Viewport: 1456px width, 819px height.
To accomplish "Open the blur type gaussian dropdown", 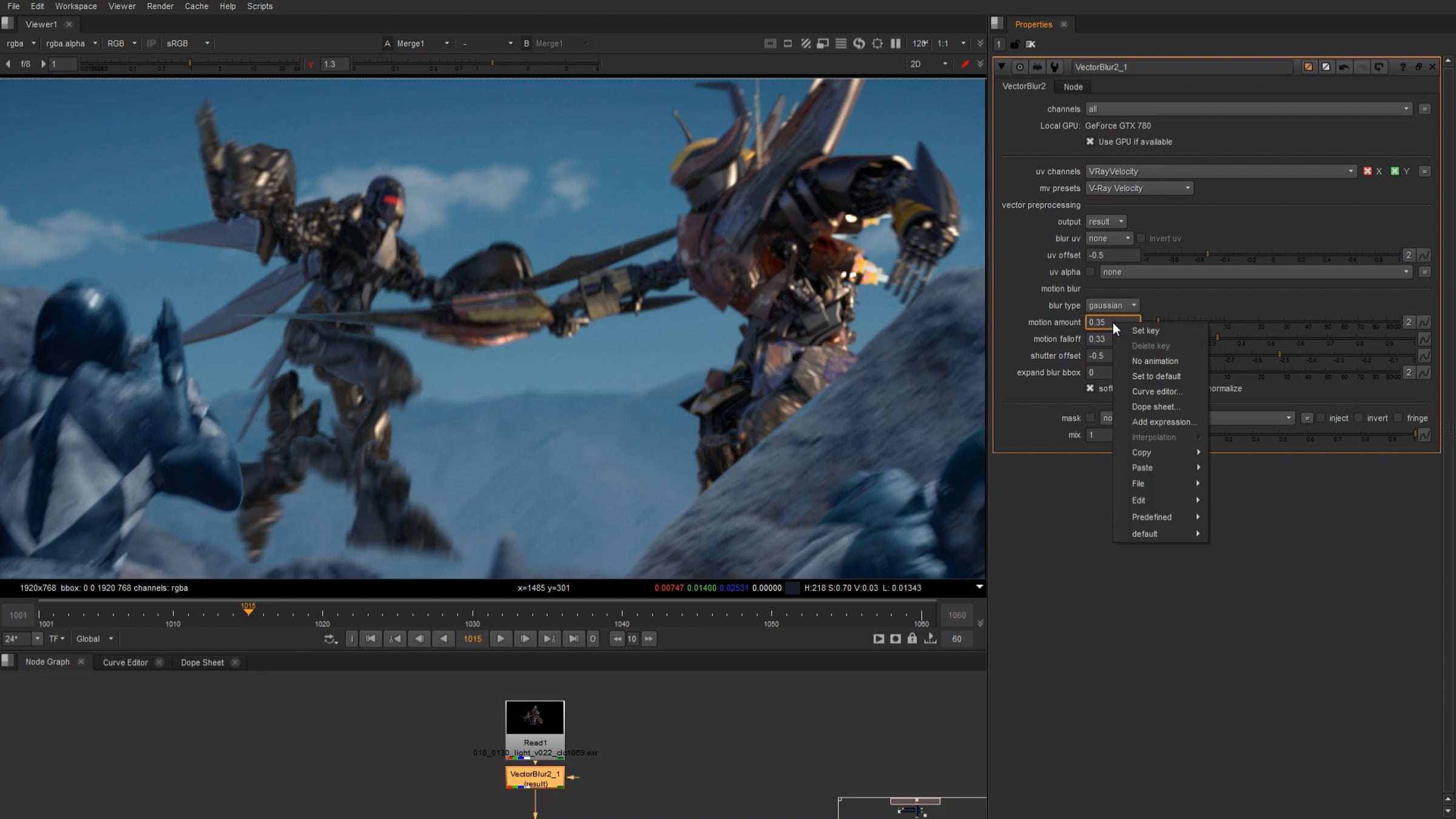I will (x=1113, y=306).
